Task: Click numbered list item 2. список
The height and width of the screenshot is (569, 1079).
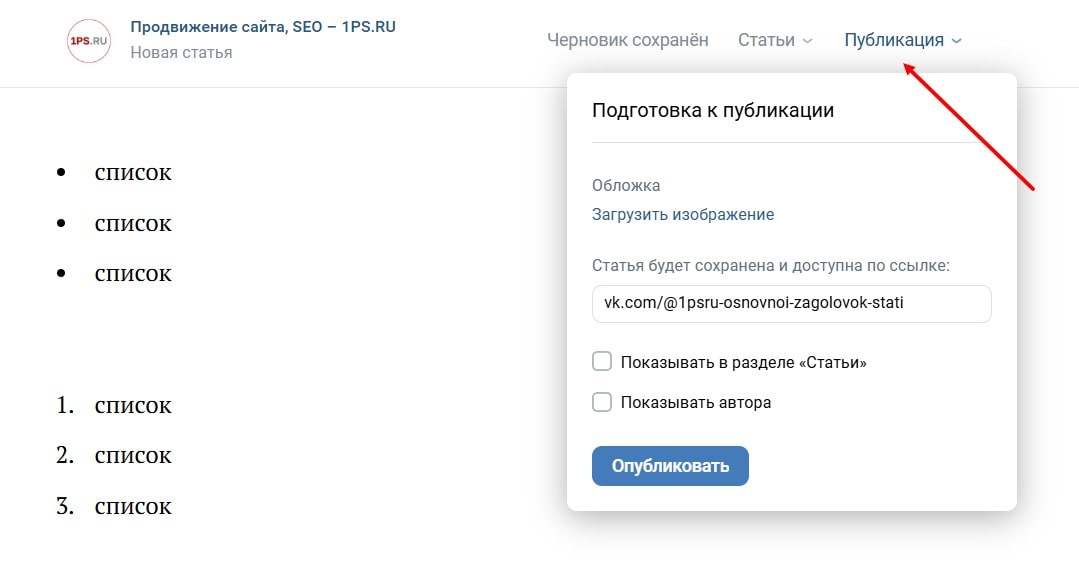Action: click(114, 455)
